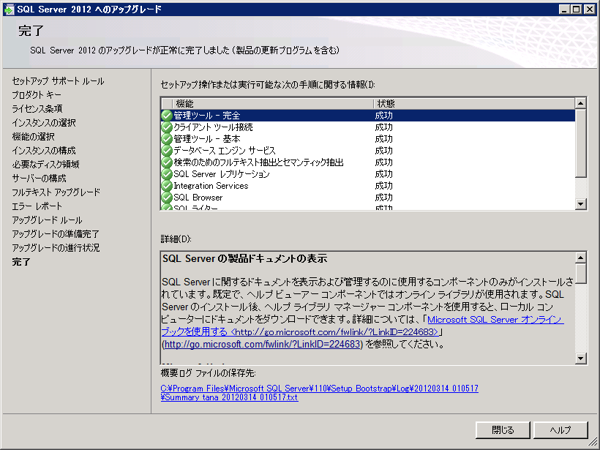Click 成功 status of Integration Services row

point(384,186)
